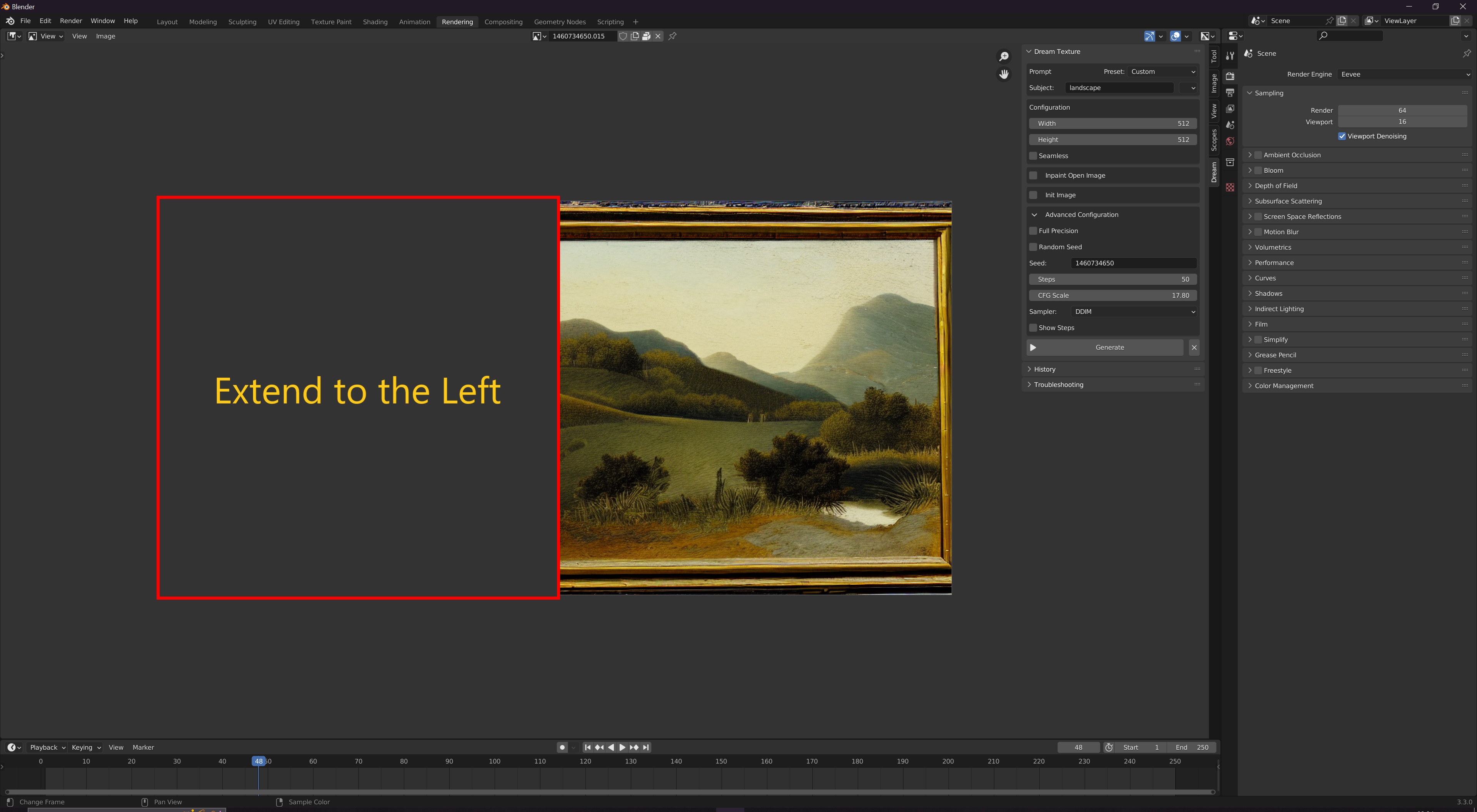This screenshot has width=1477, height=812.
Task: Enable Random Seed checkbox
Action: tap(1033, 247)
